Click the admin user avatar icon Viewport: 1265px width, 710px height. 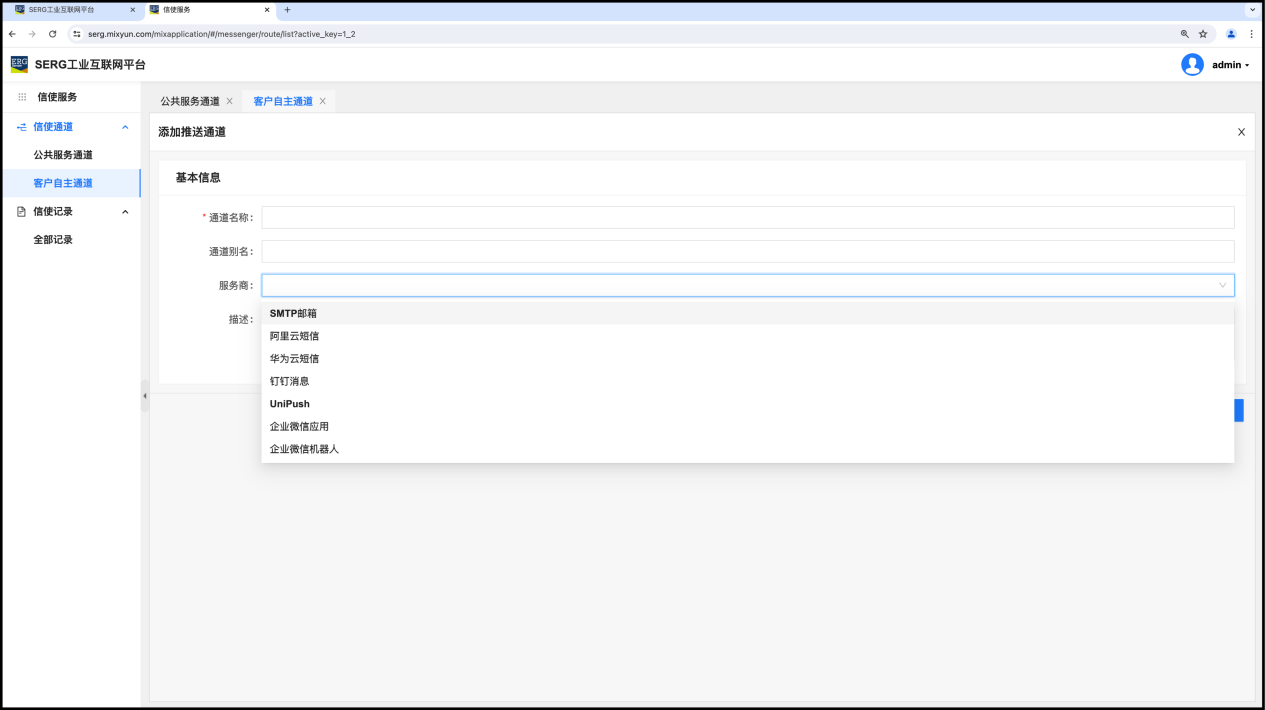(x=1192, y=65)
